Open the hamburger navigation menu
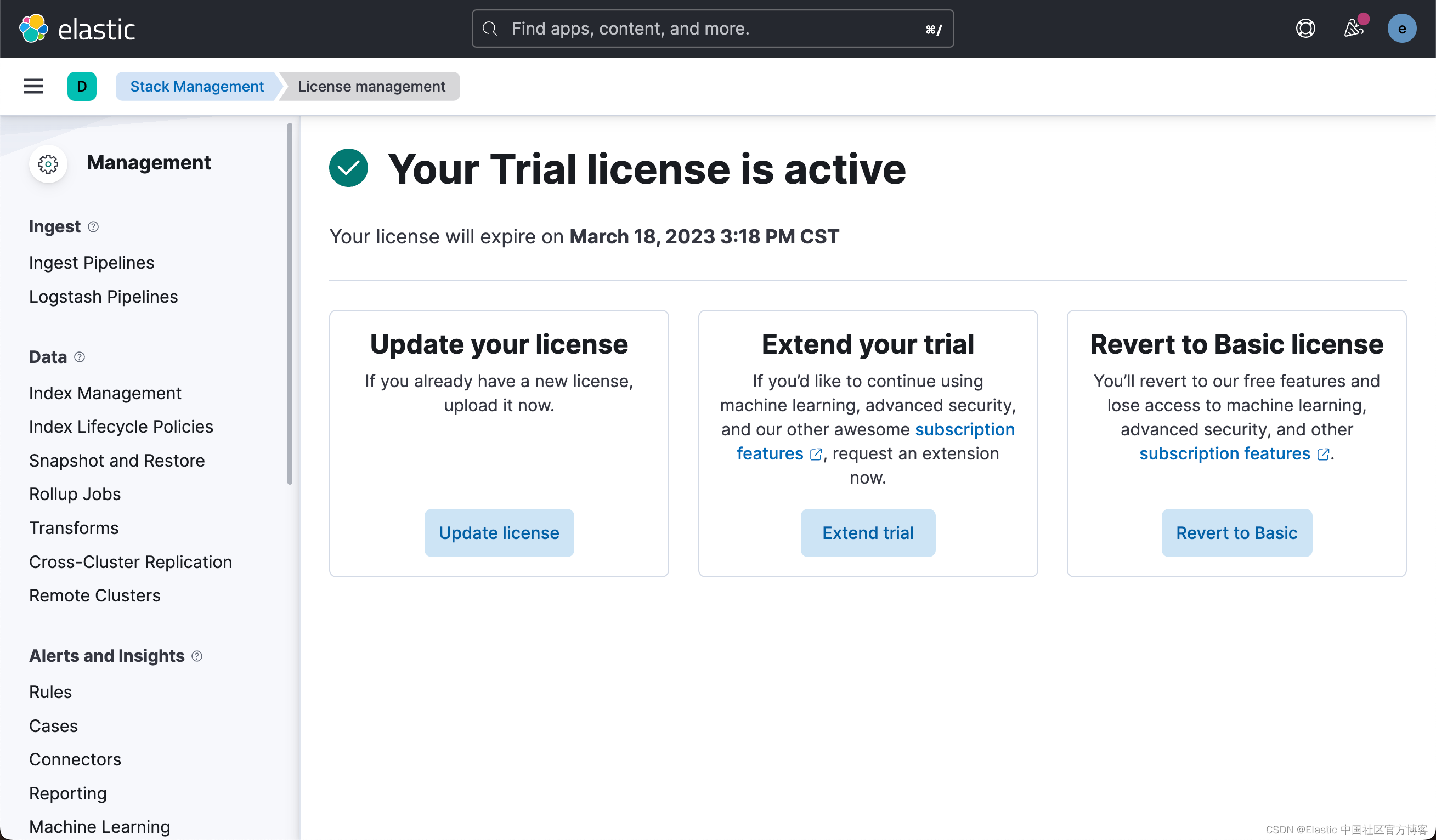 pos(33,86)
